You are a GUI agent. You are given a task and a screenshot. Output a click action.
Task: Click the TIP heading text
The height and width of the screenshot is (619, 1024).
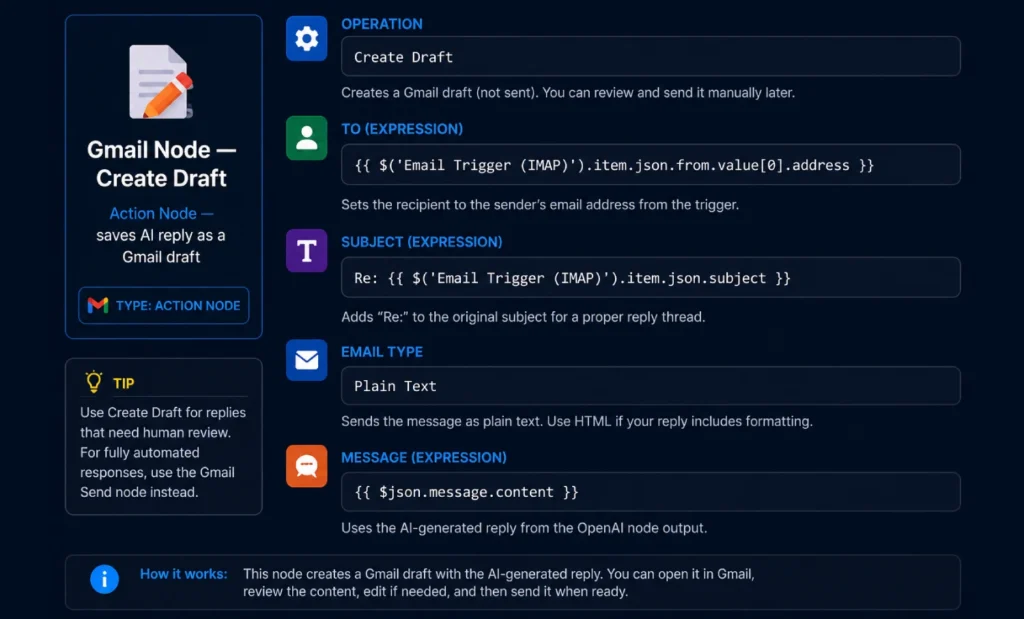pos(123,383)
